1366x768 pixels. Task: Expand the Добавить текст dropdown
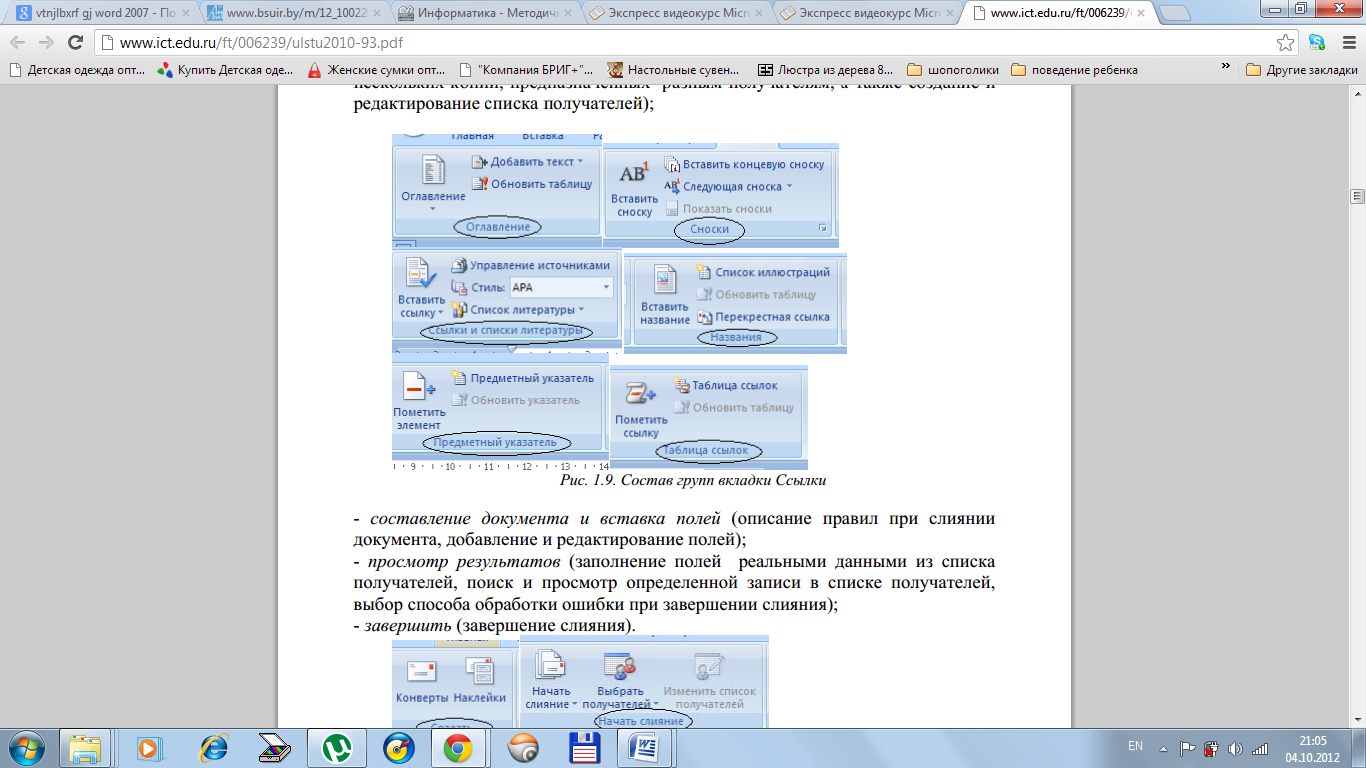[582, 161]
